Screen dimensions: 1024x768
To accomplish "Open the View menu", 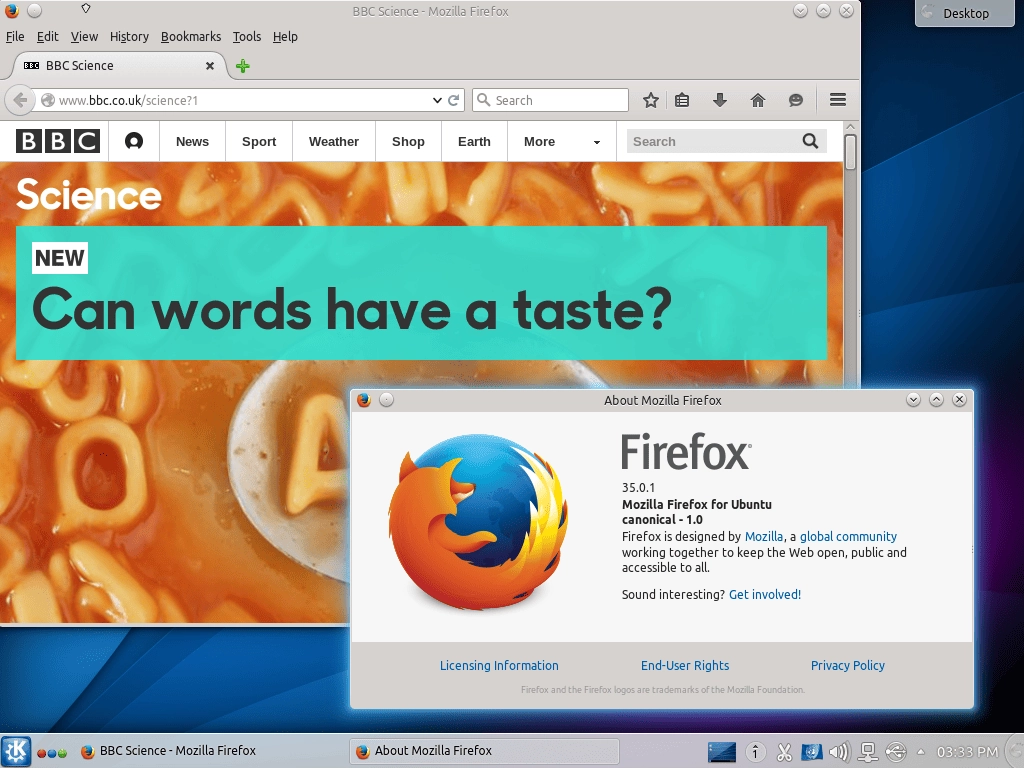I will click(84, 37).
